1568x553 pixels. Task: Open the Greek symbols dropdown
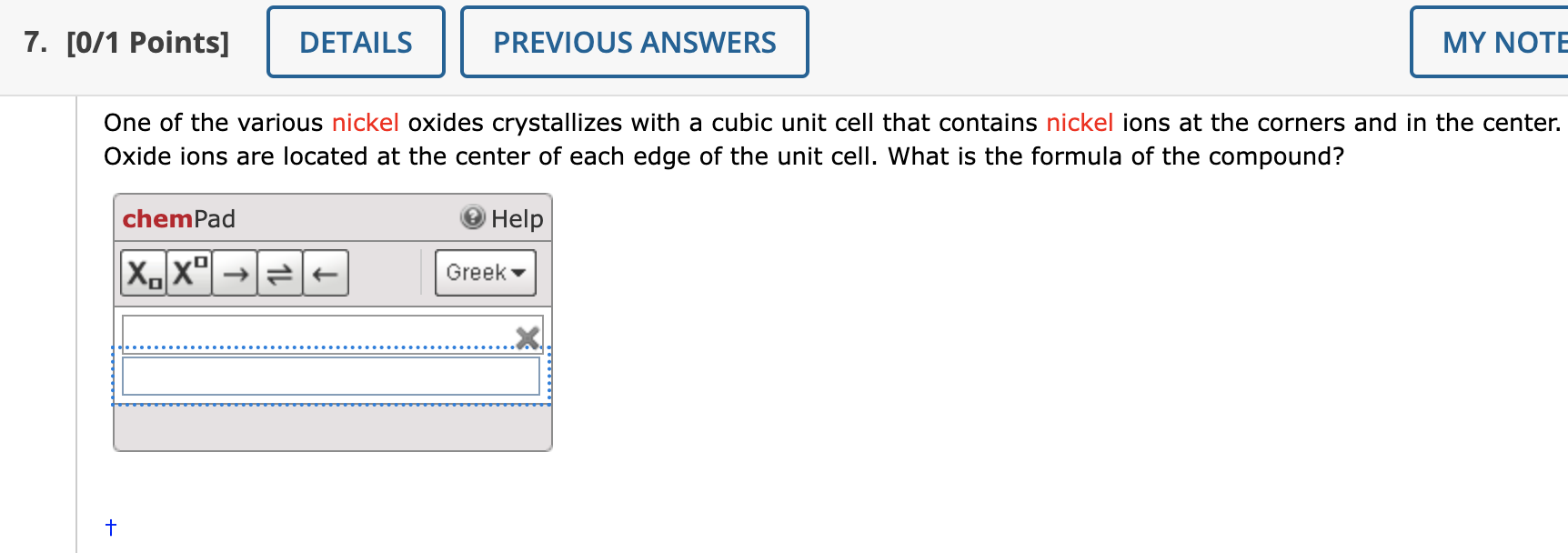click(x=478, y=272)
